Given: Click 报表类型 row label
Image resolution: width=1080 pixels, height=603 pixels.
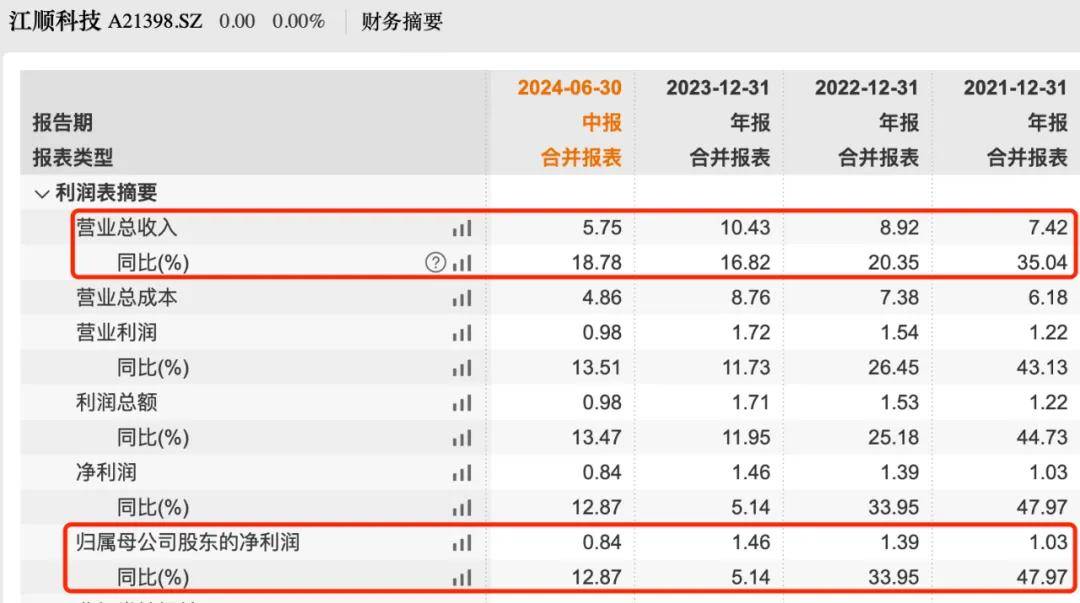Looking at the screenshot, I should [73, 157].
